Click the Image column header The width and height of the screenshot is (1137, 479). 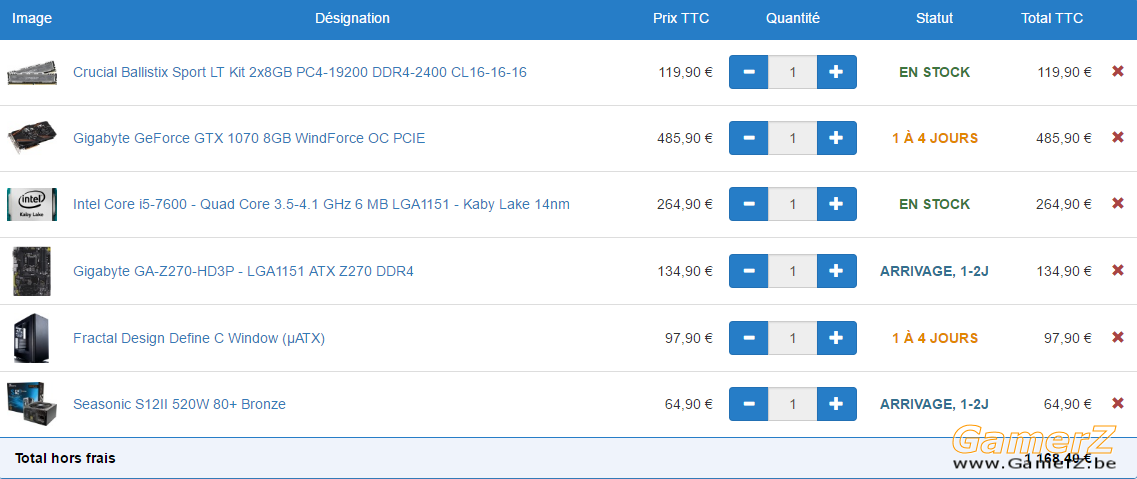(32, 18)
